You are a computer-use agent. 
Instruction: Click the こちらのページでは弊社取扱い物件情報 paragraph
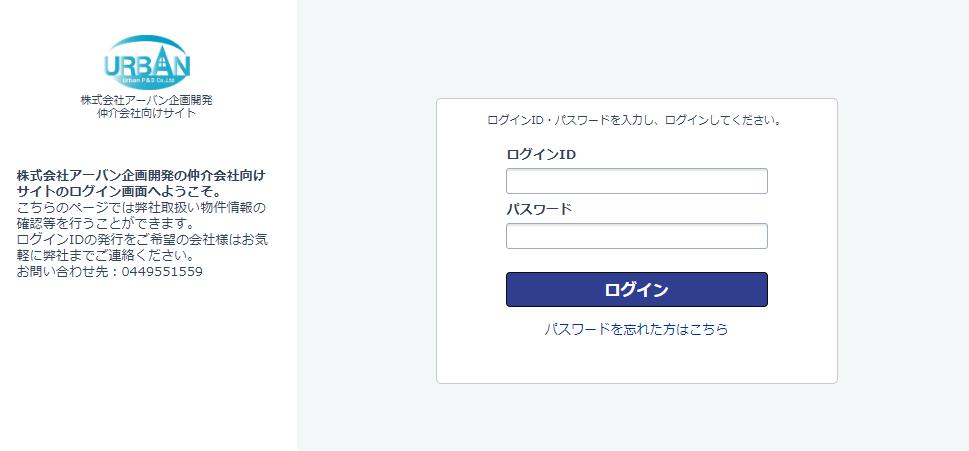click(141, 207)
